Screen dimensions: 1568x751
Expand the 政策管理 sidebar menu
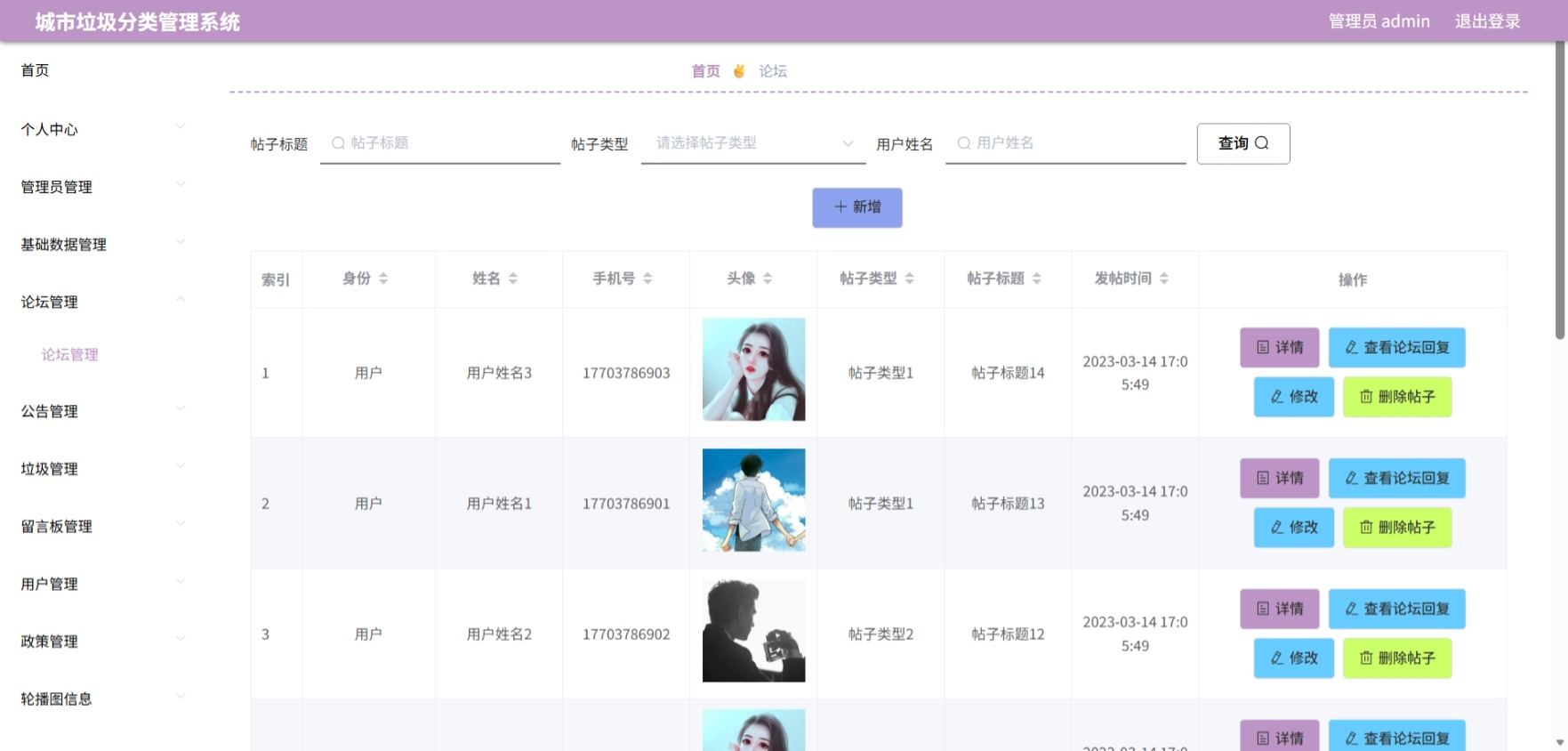[103, 642]
